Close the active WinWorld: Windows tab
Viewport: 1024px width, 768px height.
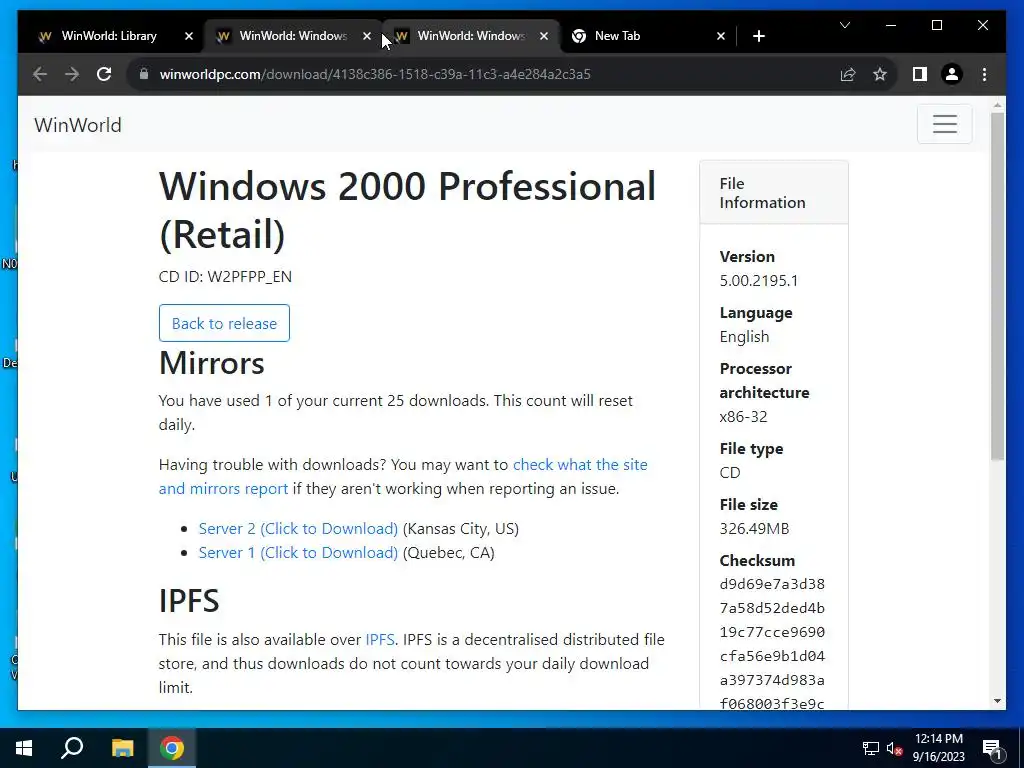coord(366,37)
